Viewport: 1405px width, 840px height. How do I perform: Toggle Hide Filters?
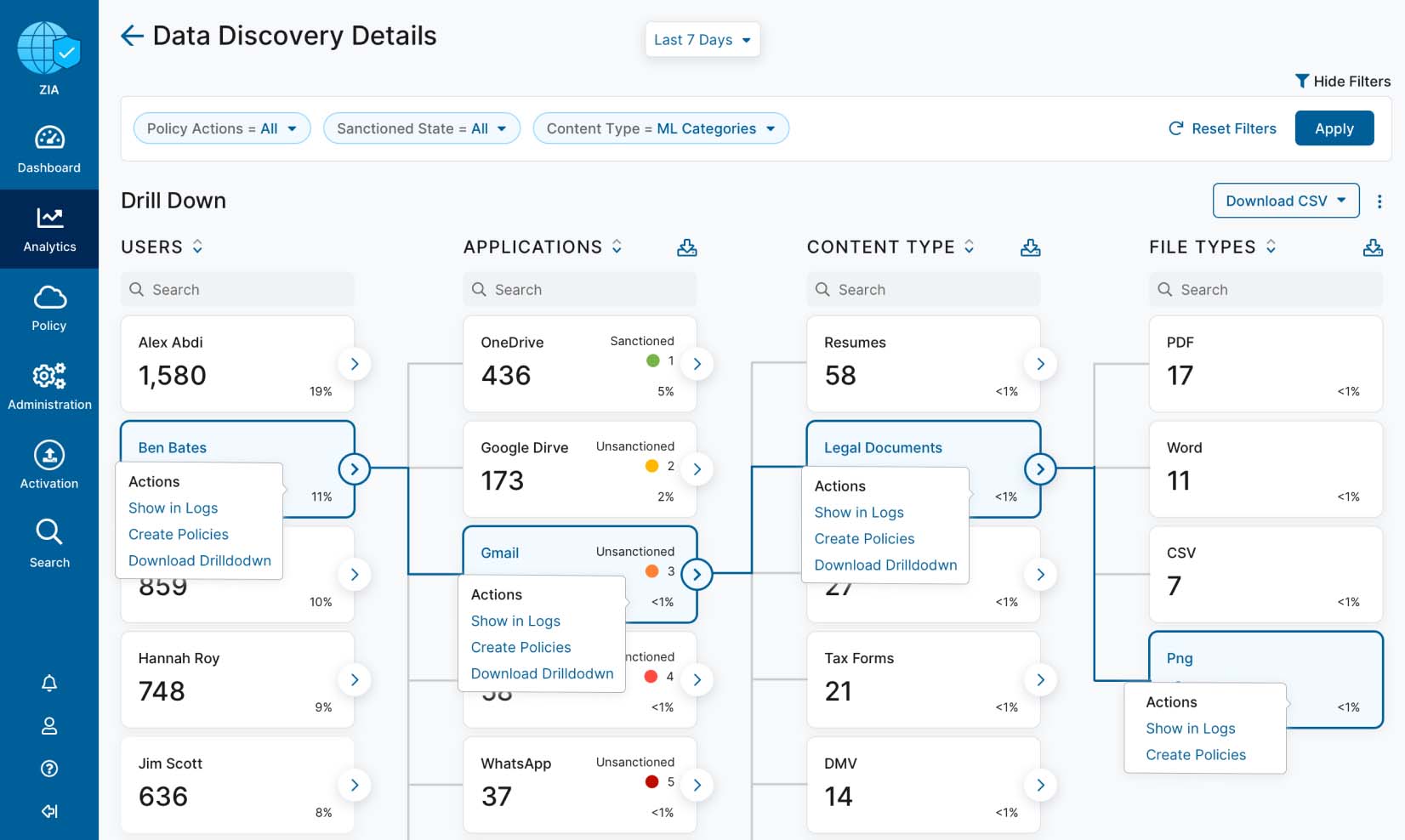1342,82
